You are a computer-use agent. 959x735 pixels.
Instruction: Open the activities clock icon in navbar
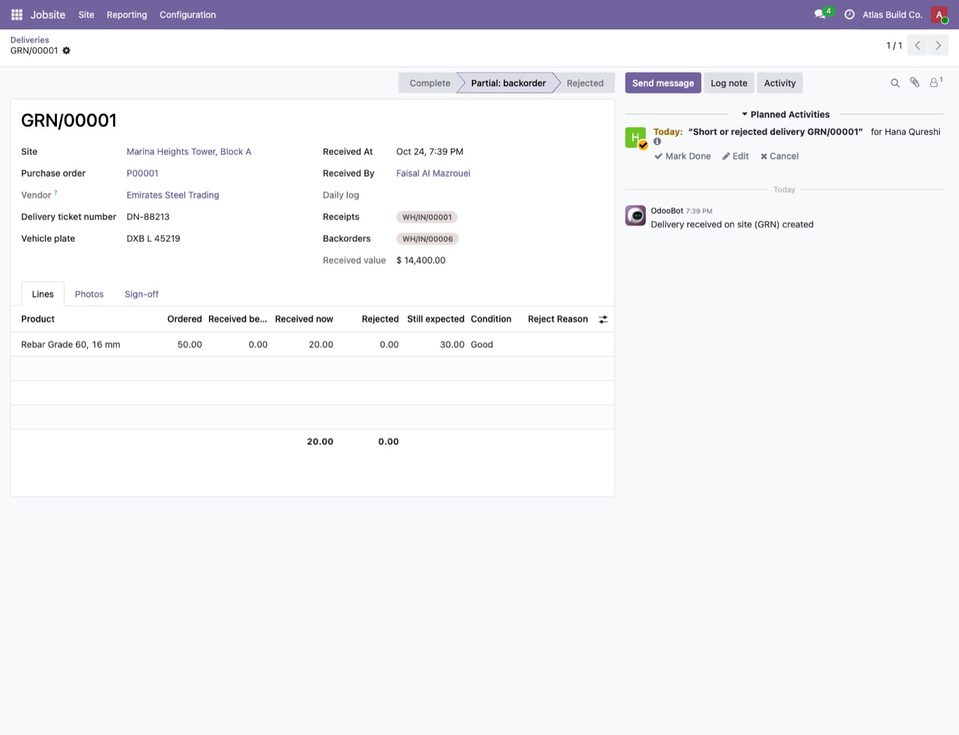pos(850,14)
